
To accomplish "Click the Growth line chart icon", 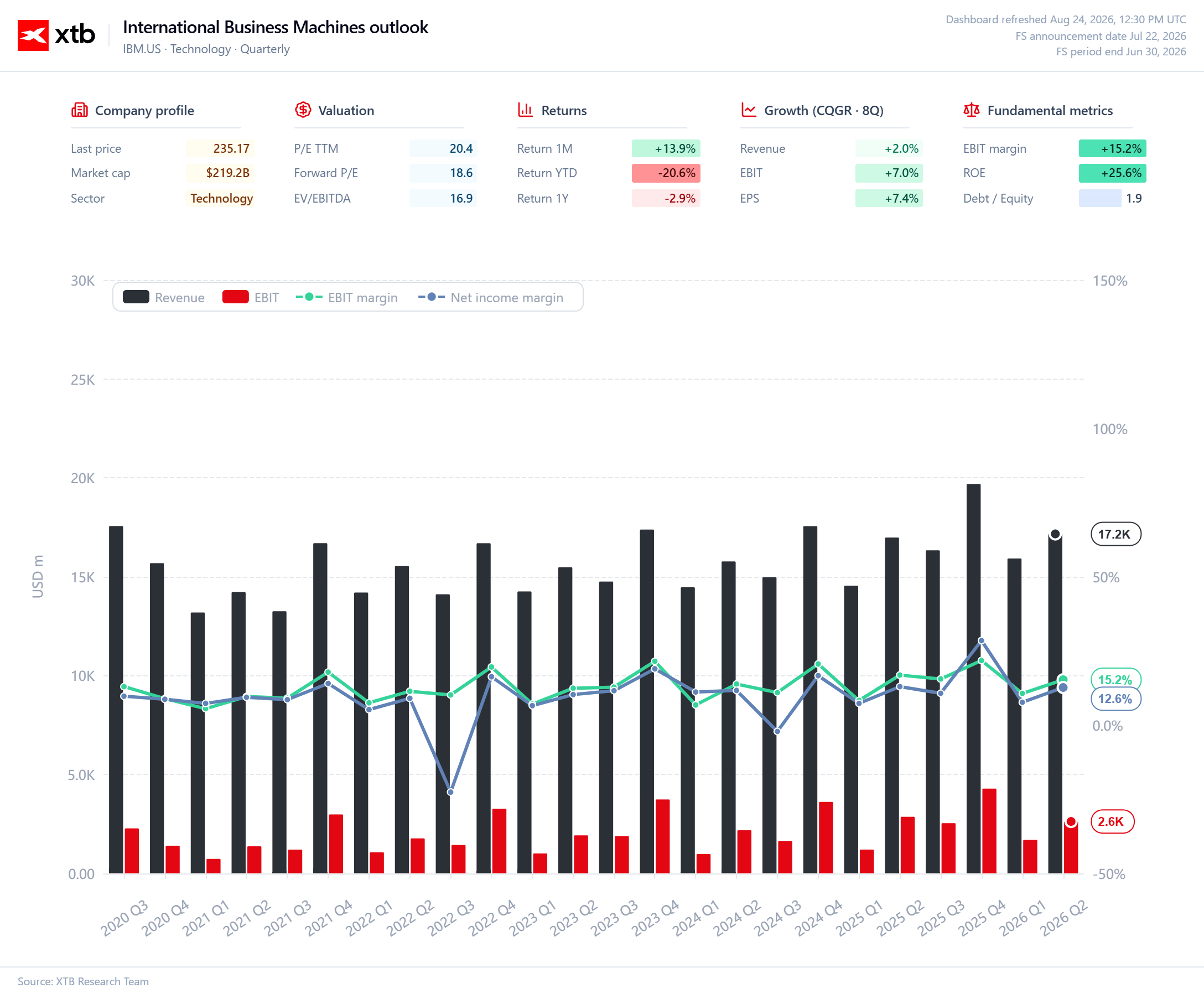I will click(x=749, y=110).
